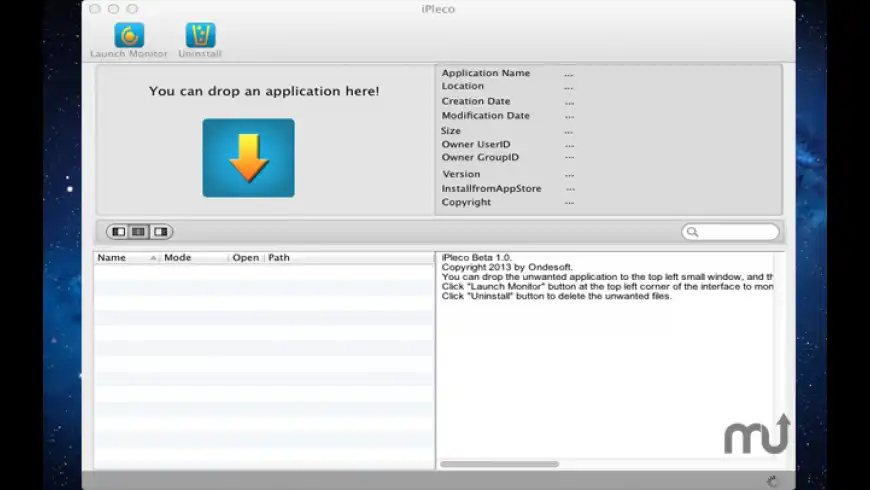Click the InstallfromAppStore label
This screenshot has width=870, height=490.
[491, 189]
